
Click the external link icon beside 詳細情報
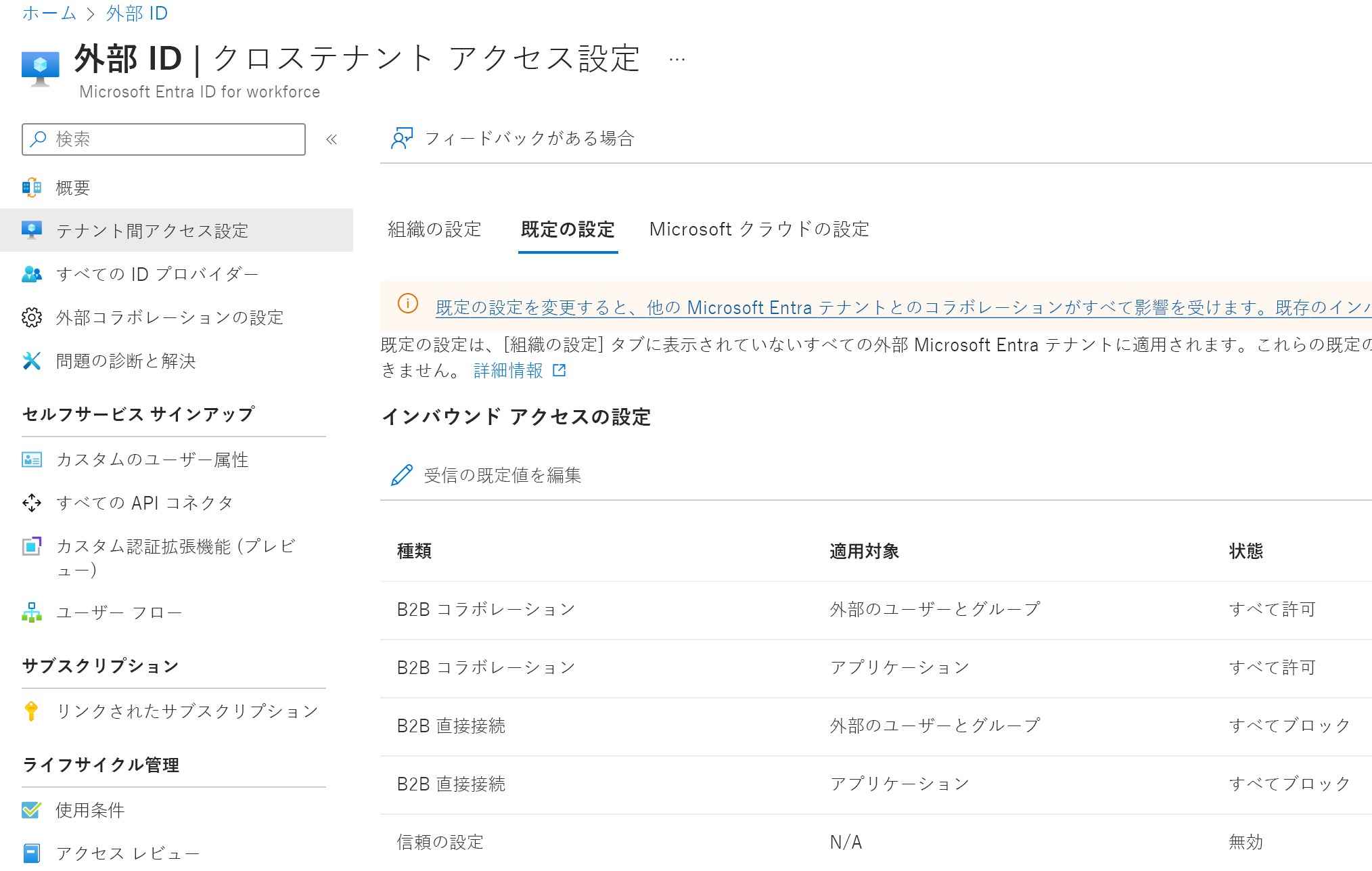[559, 370]
